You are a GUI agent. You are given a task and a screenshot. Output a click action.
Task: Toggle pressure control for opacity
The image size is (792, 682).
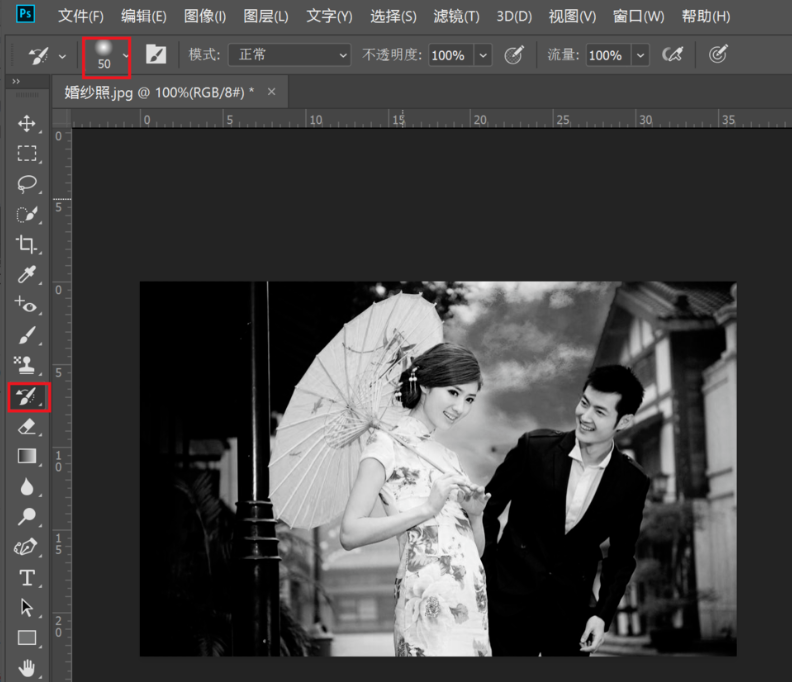coord(514,55)
